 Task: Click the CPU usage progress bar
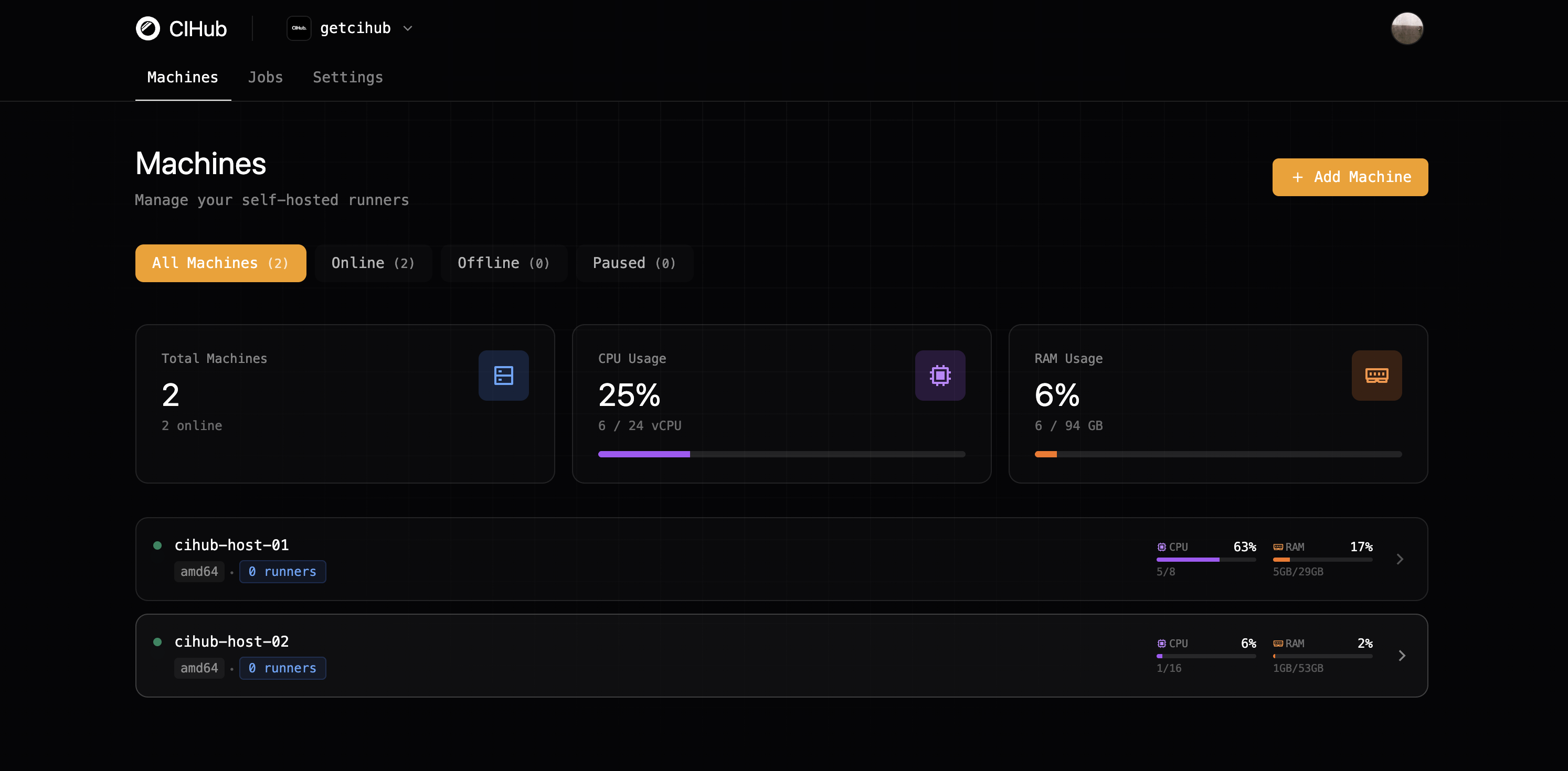coord(781,454)
